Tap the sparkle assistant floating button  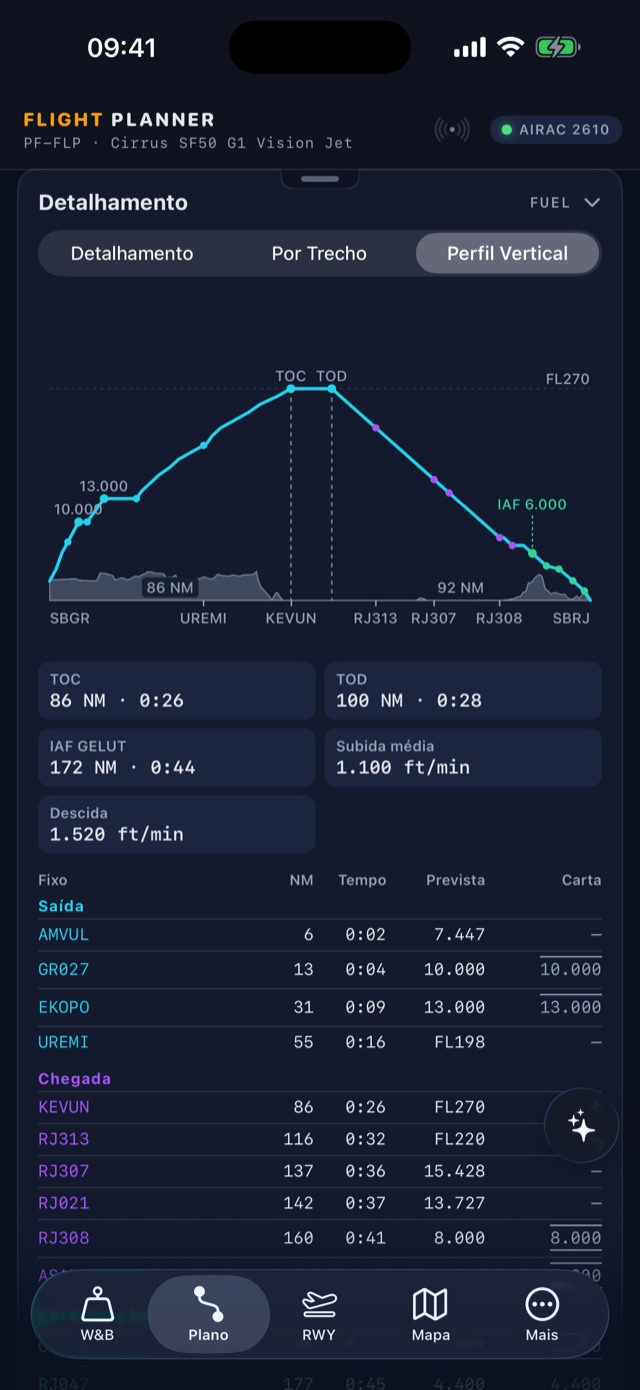click(x=582, y=1126)
